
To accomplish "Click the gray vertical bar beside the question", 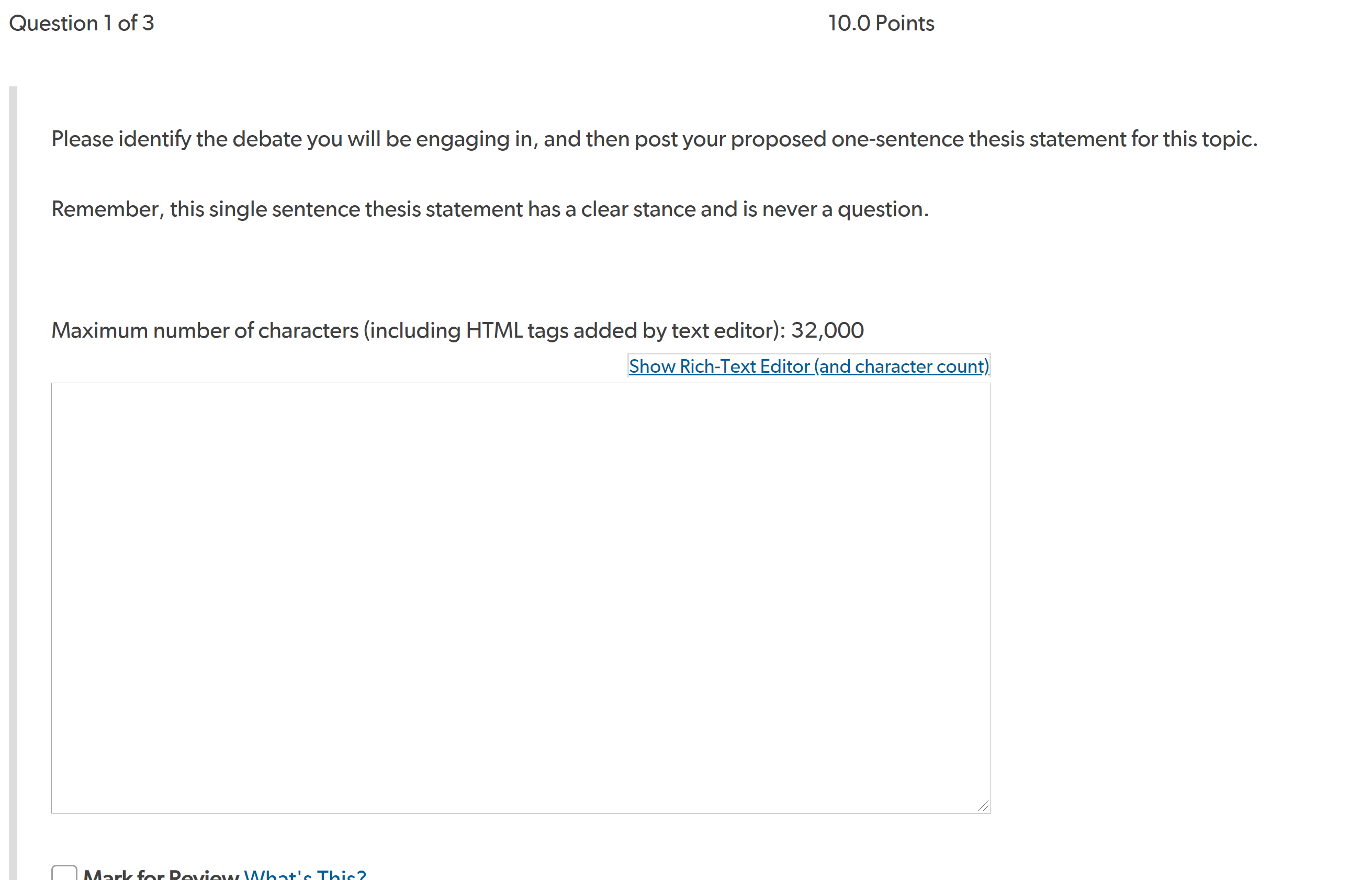I will click(x=13, y=483).
